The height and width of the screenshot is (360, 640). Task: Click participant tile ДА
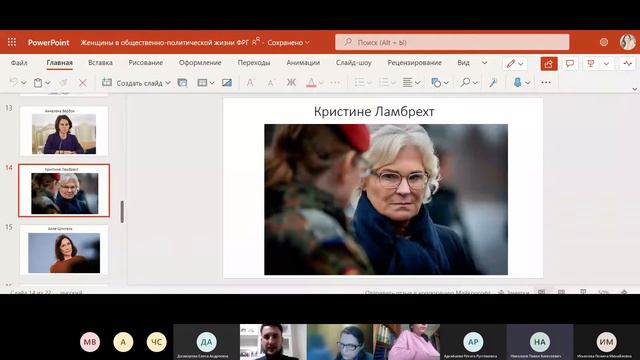(206, 342)
